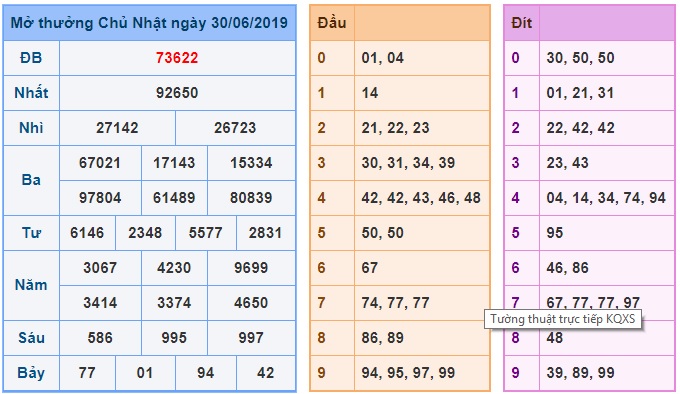This screenshot has height=394, width=680.
Task: Click row index 0 in the Đít table
Action: click(515, 58)
